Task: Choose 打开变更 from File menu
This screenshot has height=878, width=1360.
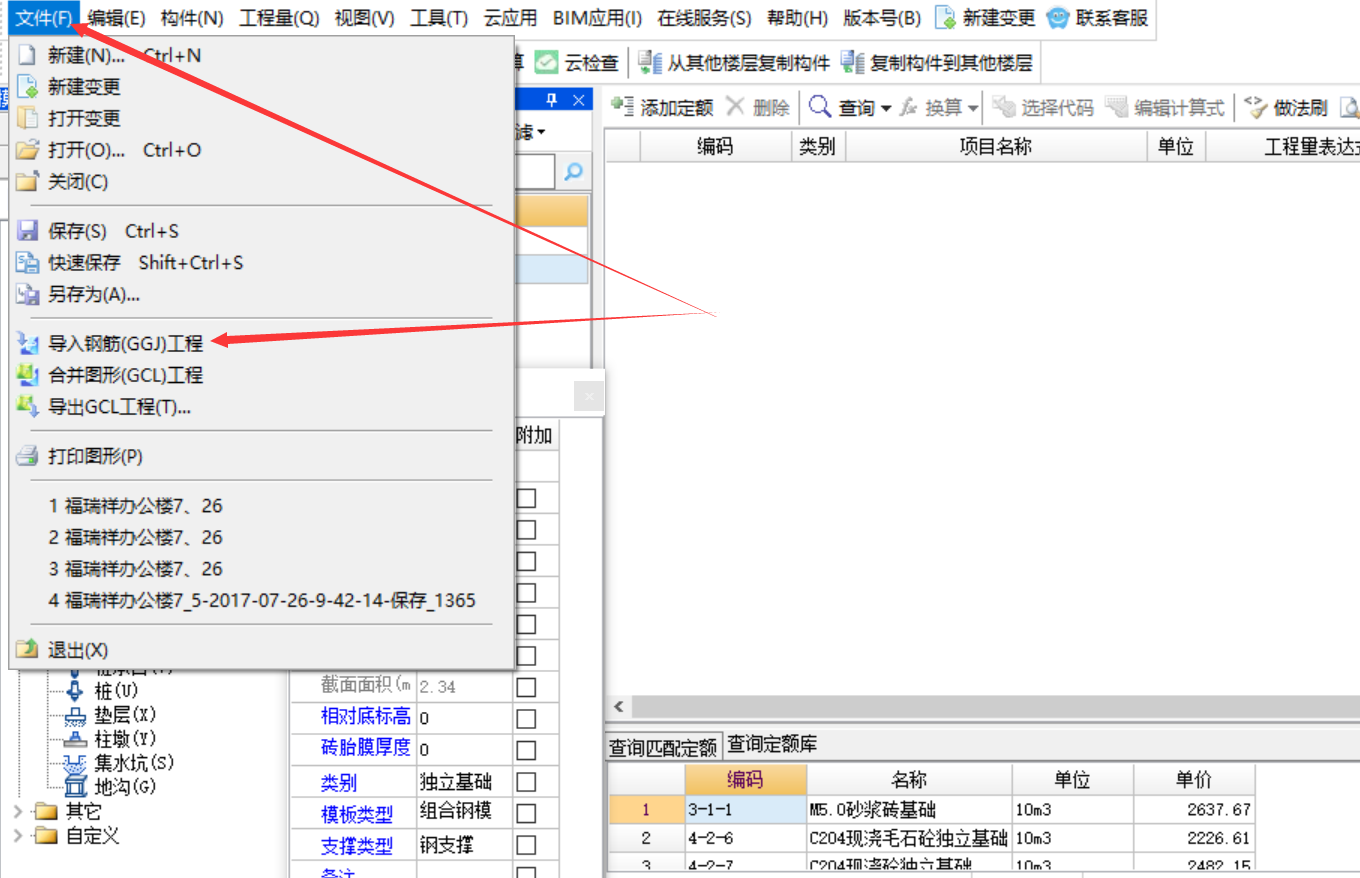Action: (84, 118)
